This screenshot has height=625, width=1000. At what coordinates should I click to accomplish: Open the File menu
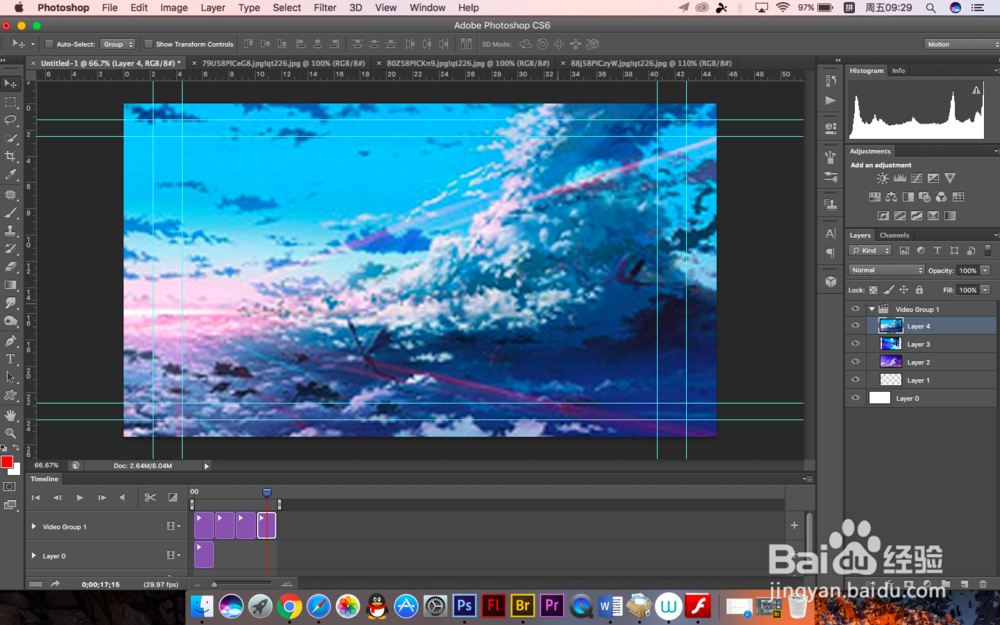(110, 8)
